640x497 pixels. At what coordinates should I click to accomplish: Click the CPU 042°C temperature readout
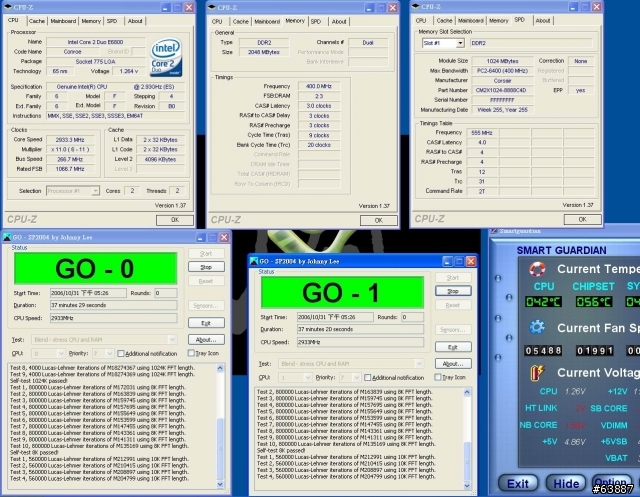(x=543, y=302)
